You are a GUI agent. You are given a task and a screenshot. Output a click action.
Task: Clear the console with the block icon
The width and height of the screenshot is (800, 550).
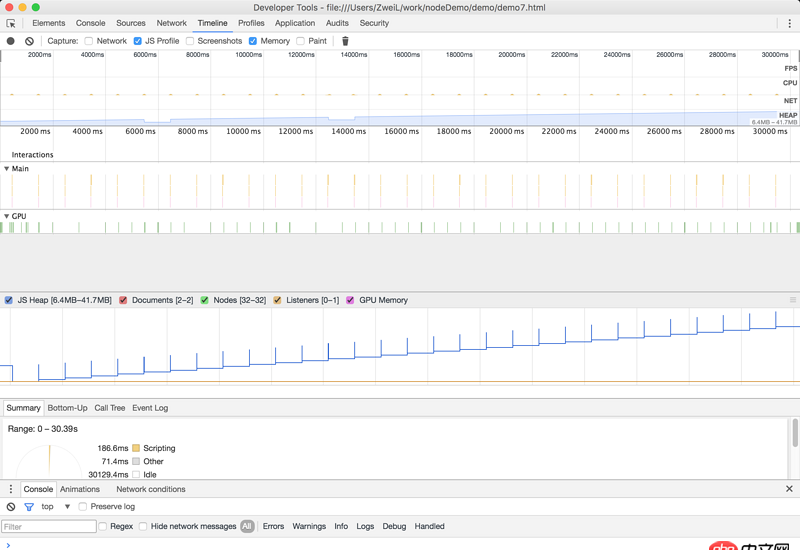pos(11,507)
